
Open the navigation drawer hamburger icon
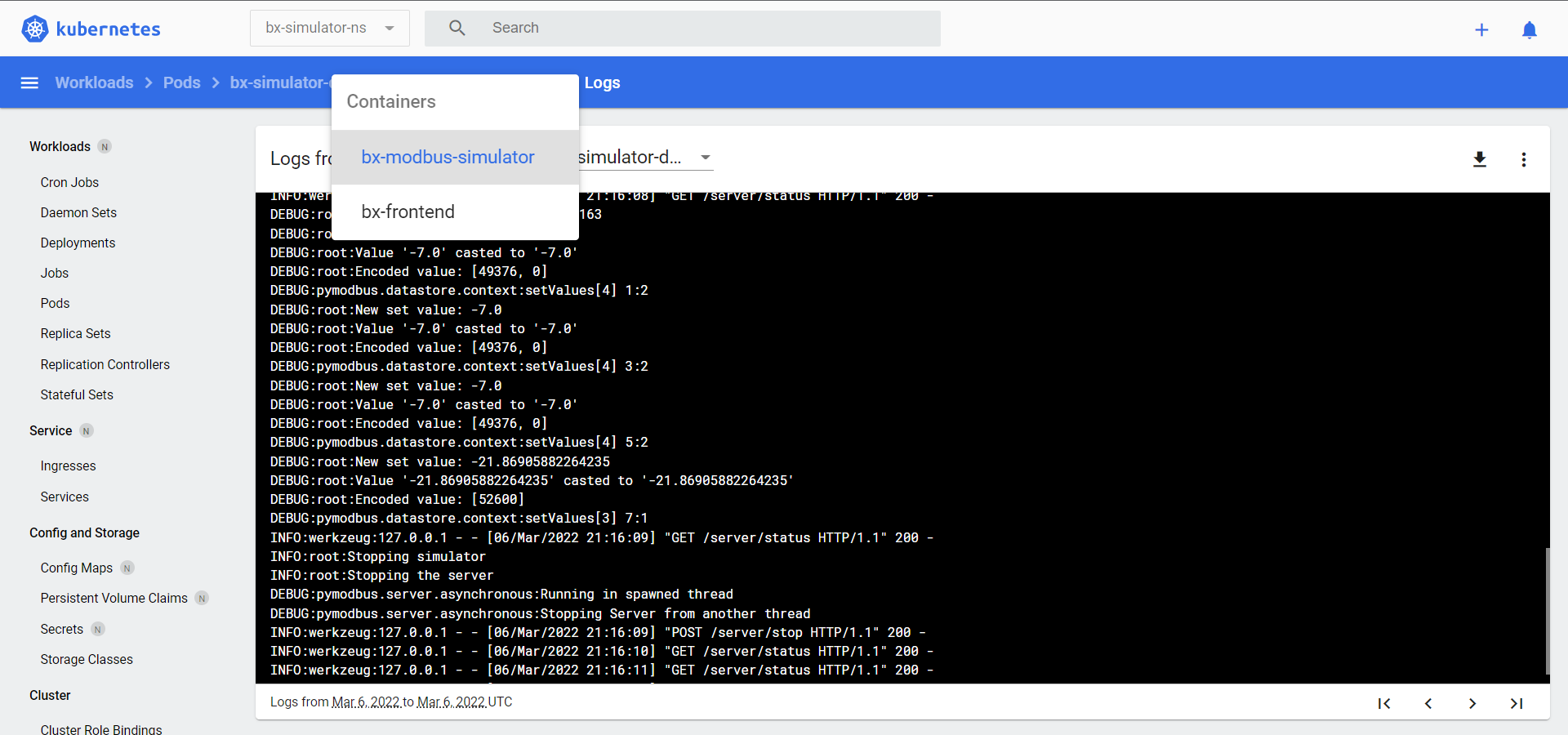(29, 82)
